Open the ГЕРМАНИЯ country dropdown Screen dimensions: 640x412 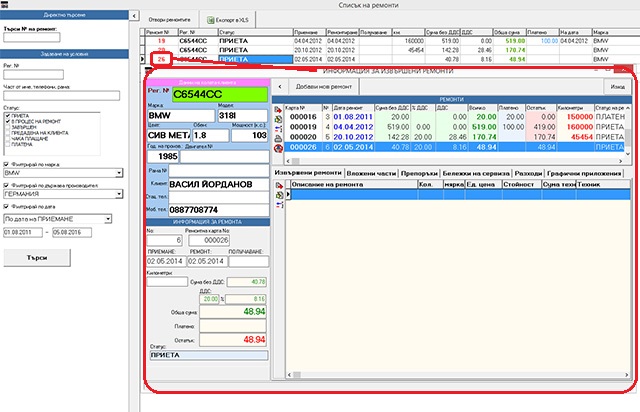119,194
